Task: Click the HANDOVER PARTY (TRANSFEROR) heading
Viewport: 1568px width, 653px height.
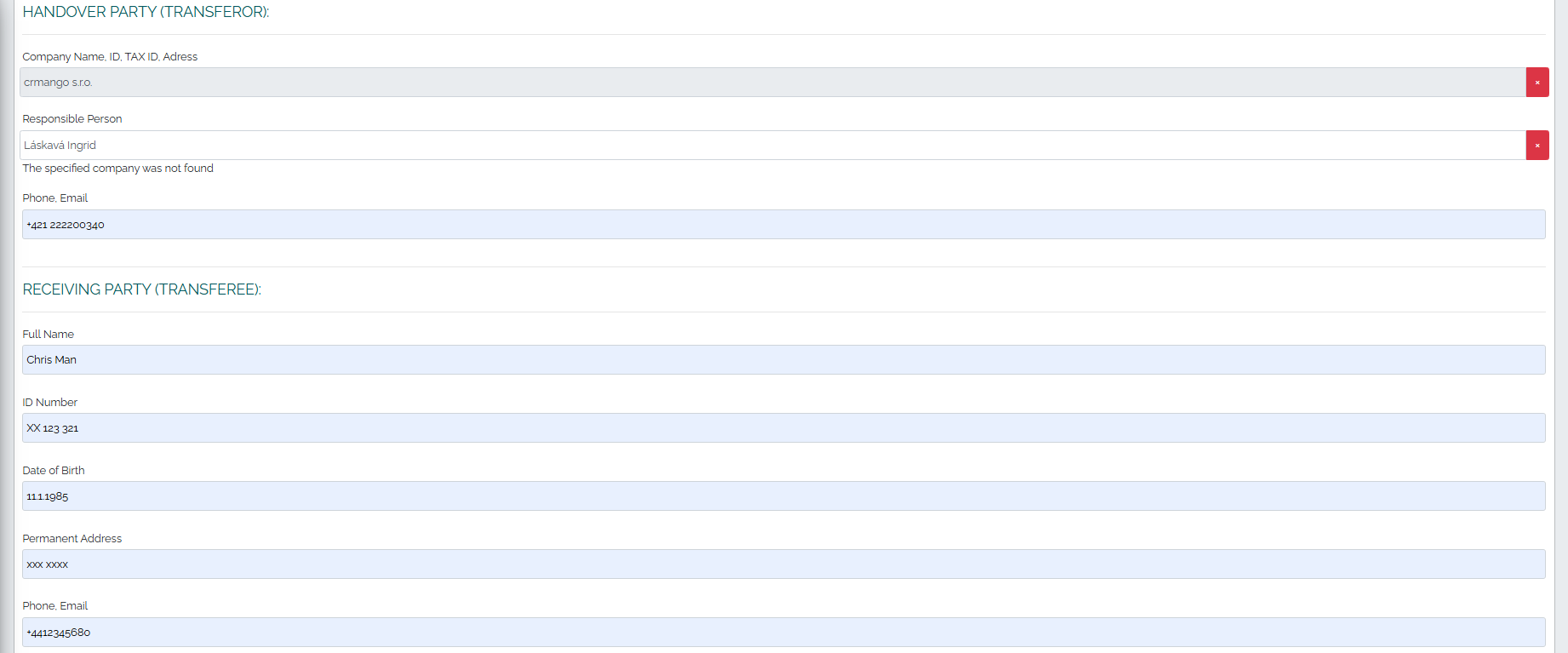Action: [146, 12]
